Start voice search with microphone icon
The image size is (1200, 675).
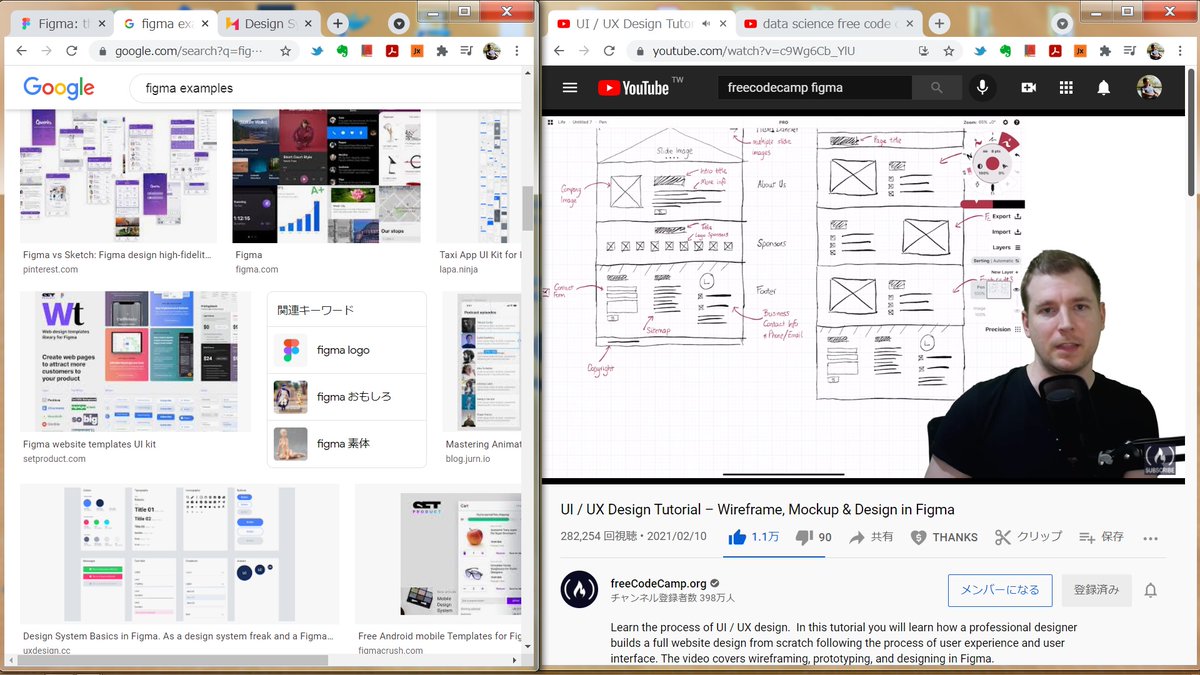click(x=982, y=88)
